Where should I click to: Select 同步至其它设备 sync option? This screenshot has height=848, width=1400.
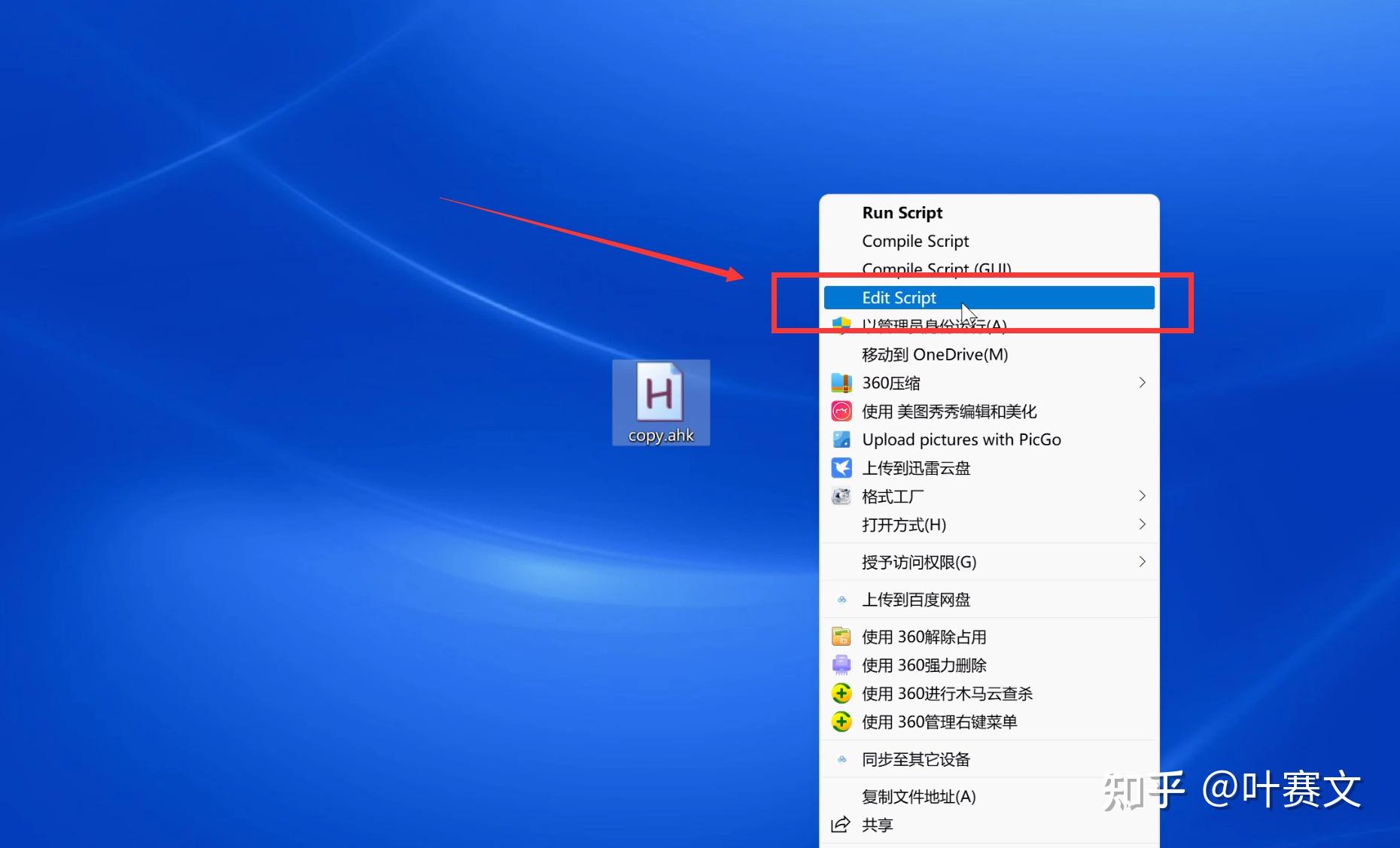coord(915,759)
